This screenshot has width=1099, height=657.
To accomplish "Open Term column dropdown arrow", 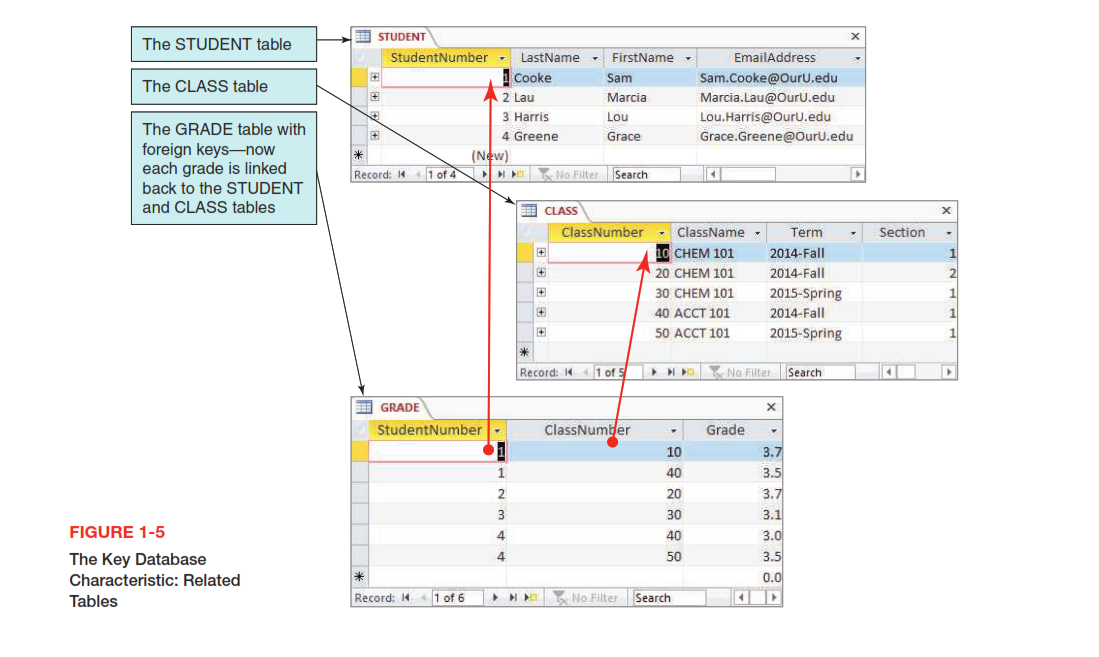I will point(853,233).
